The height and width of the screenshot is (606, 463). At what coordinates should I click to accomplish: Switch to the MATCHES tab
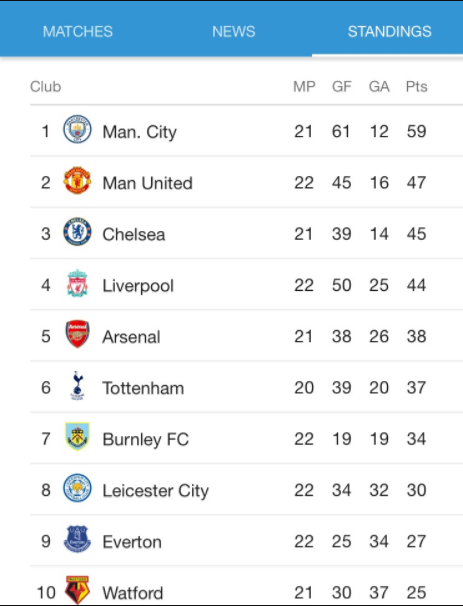pyautogui.click(x=78, y=31)
